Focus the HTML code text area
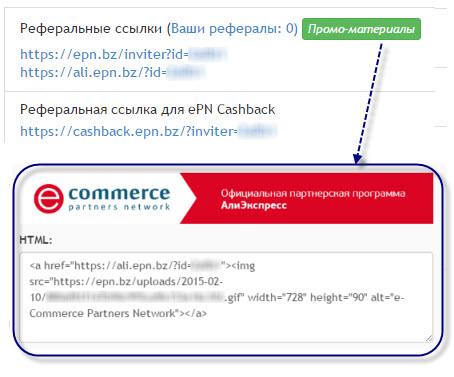 pyautogui.click(x=226, y=297)
